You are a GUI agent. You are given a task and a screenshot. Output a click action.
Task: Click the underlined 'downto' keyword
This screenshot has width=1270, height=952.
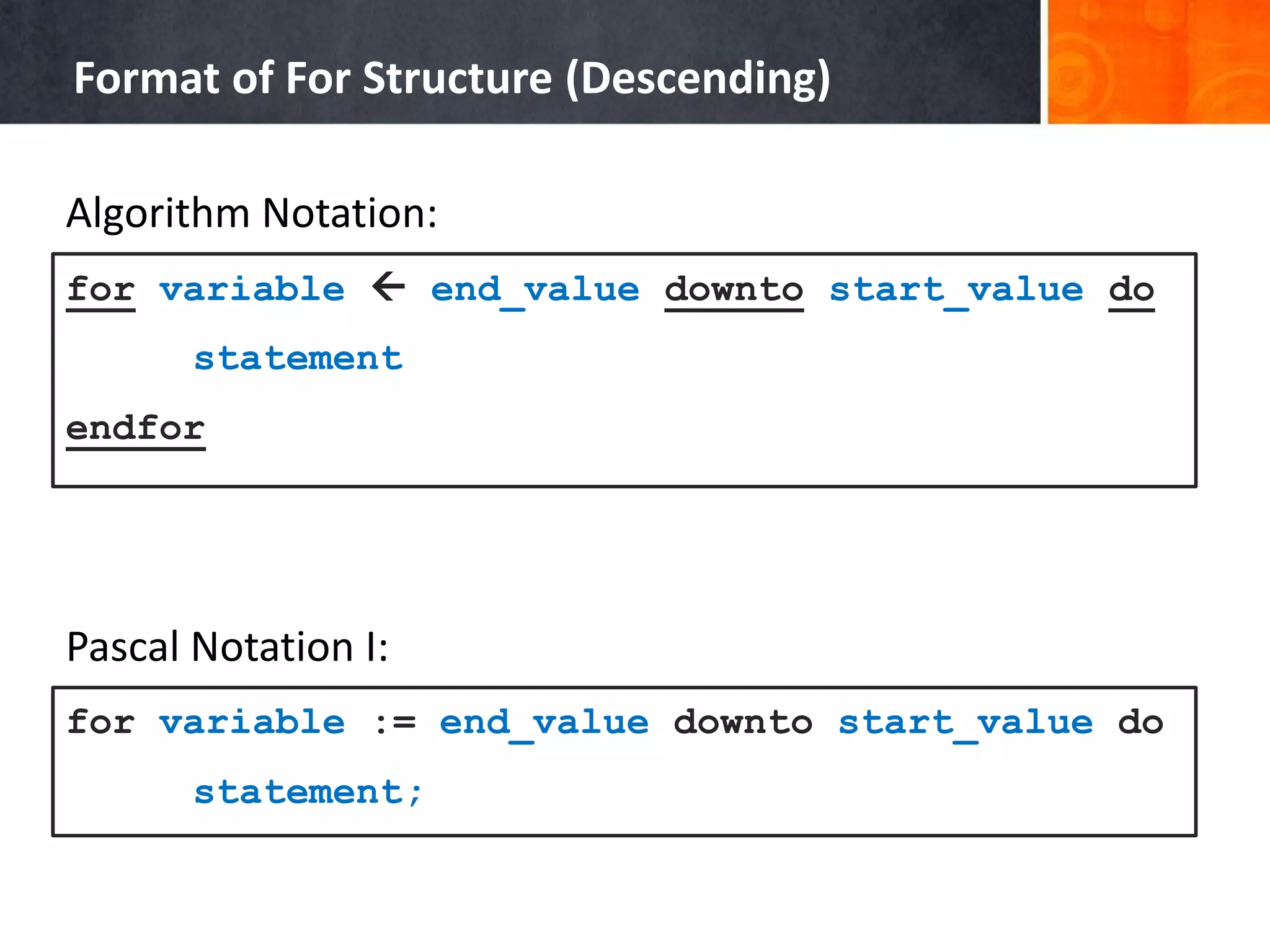click(x=734, y=289)
